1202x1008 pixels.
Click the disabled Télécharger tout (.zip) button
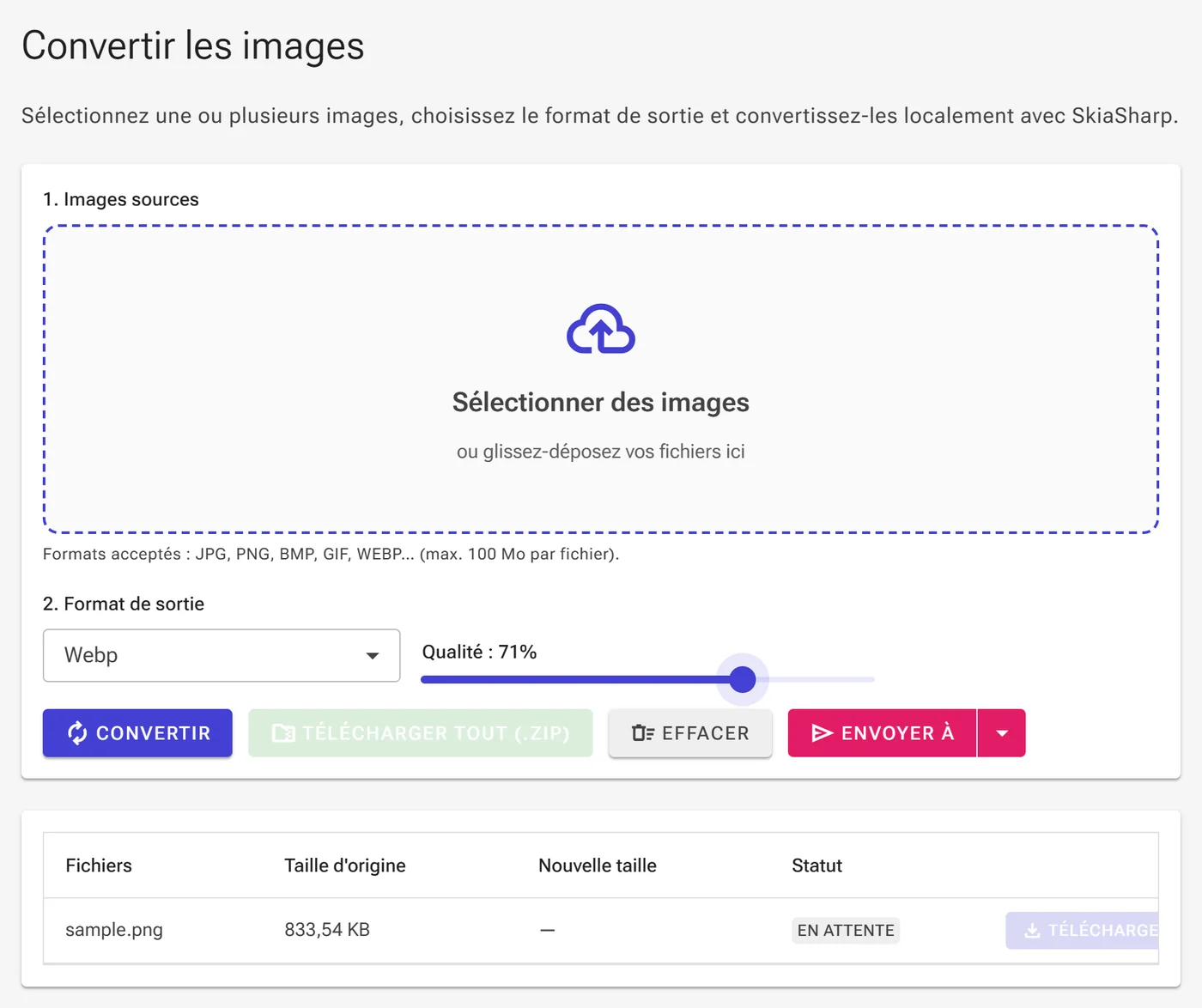click(421, 733)
